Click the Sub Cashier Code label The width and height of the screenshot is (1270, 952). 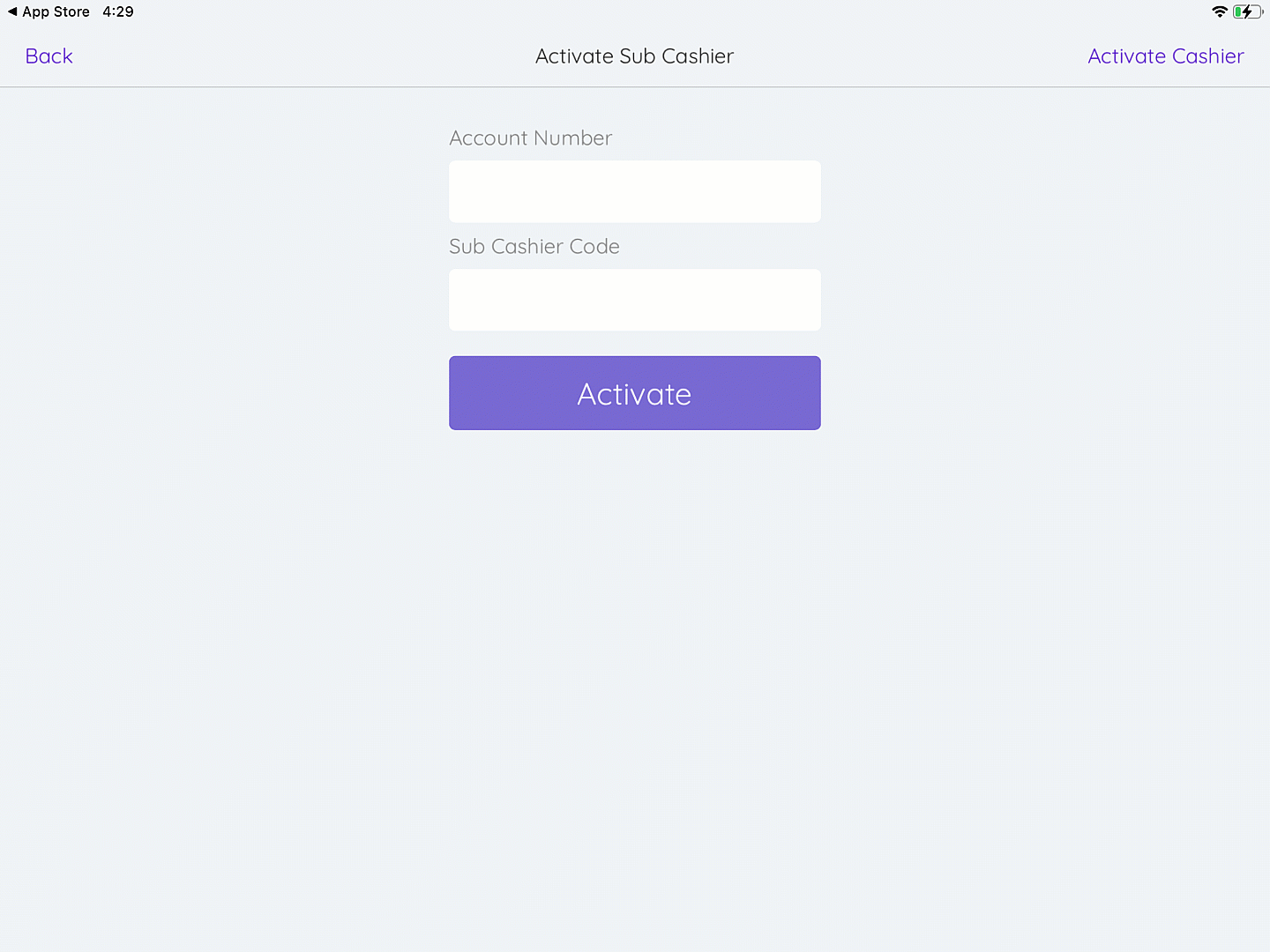(534, 247)
